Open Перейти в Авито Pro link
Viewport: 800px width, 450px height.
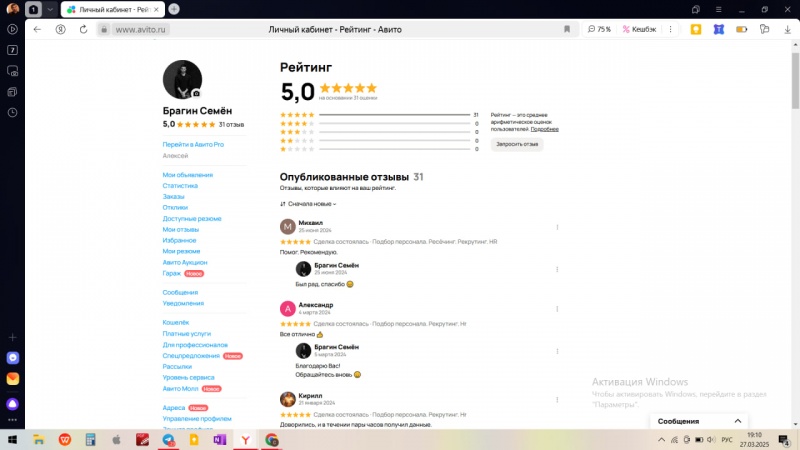point(193,144)
